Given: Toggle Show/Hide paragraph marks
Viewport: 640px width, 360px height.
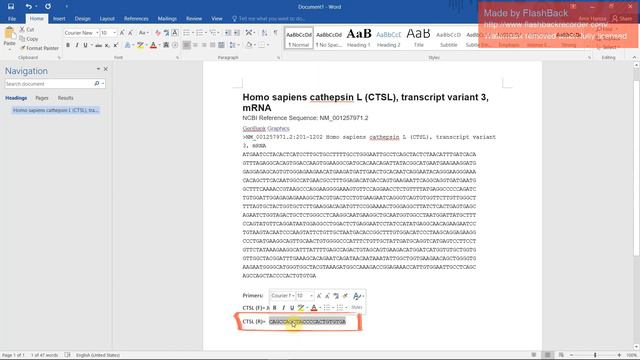Looking at the screenshot, I should [276, 33].
